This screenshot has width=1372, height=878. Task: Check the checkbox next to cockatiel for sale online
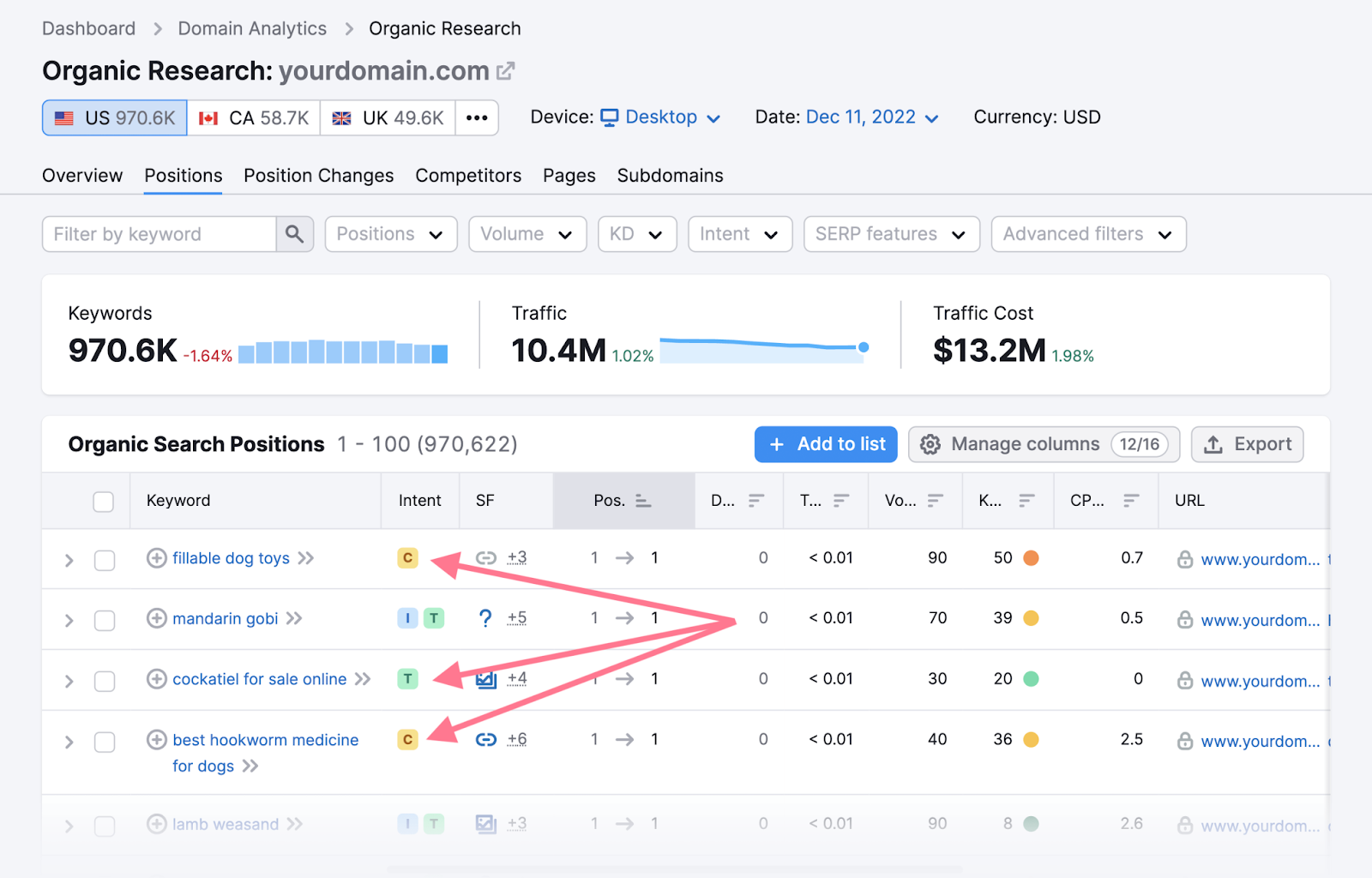click(104, 680)
